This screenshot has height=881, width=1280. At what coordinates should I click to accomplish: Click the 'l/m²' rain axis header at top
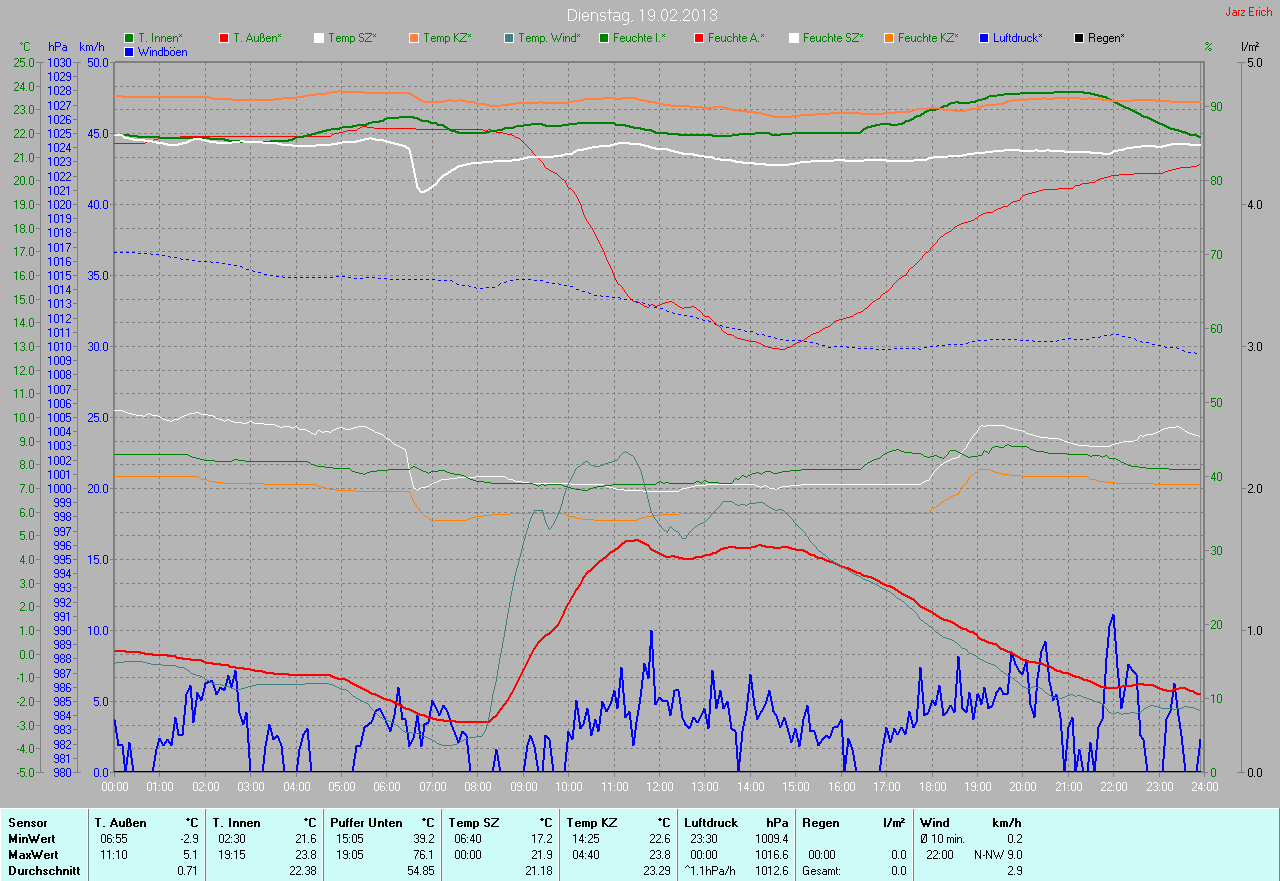(1248, 47)
